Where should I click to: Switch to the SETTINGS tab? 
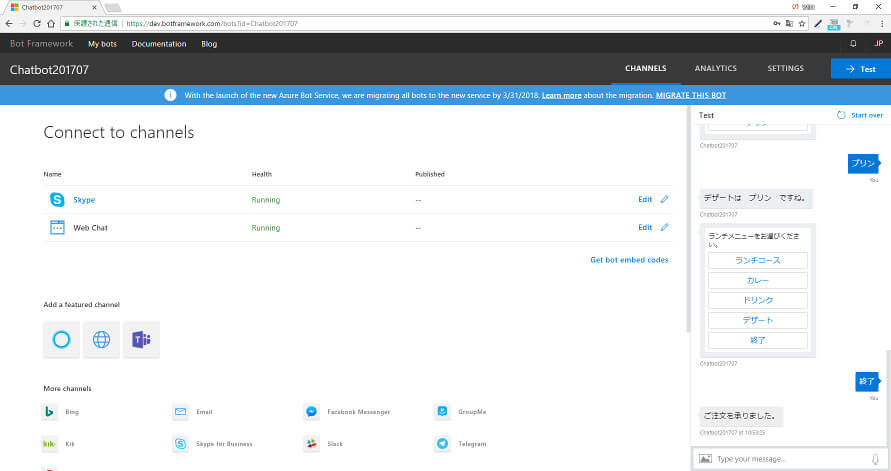tap(785, 68)
